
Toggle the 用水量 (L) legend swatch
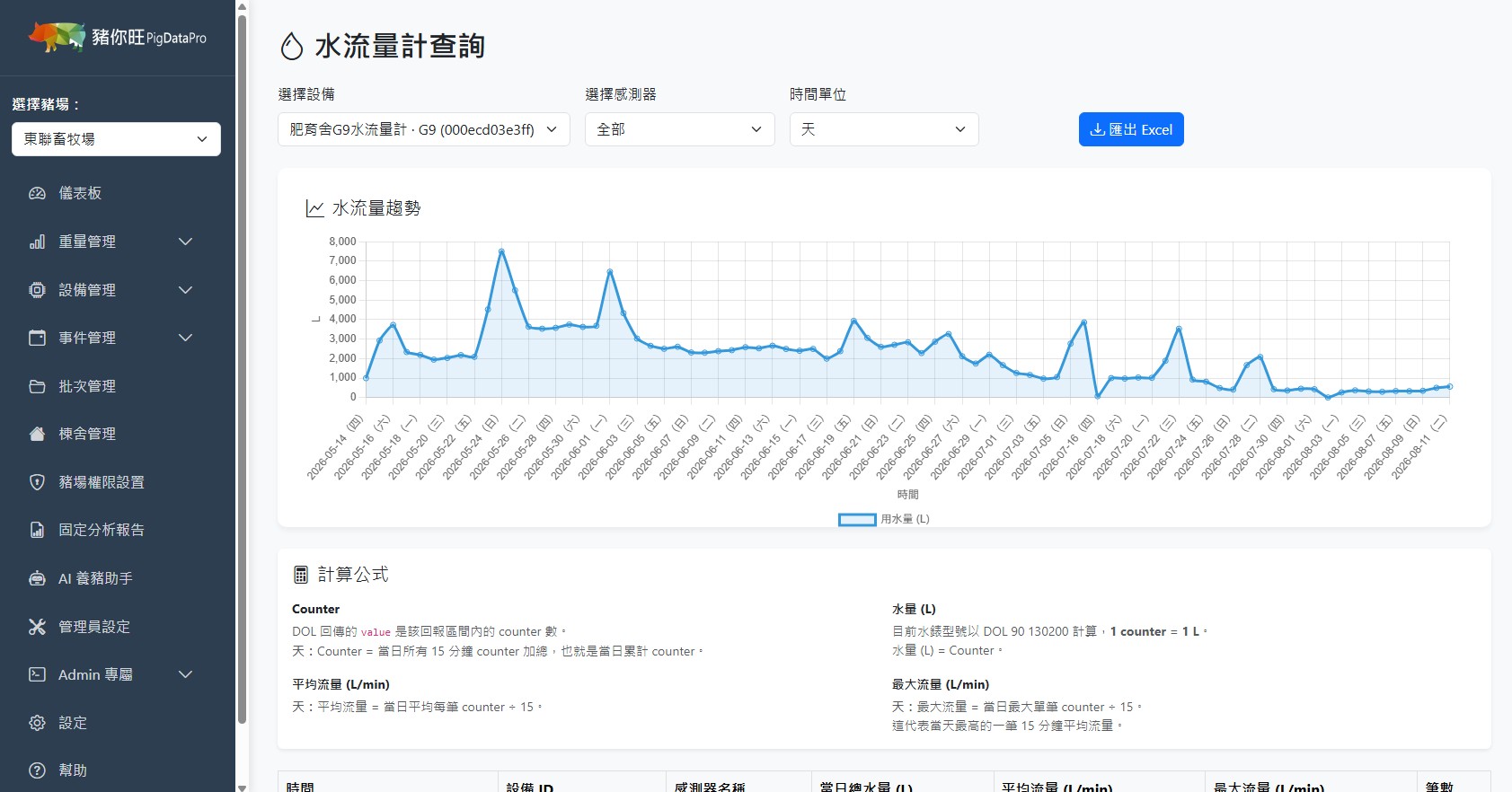tap(857, 519)
